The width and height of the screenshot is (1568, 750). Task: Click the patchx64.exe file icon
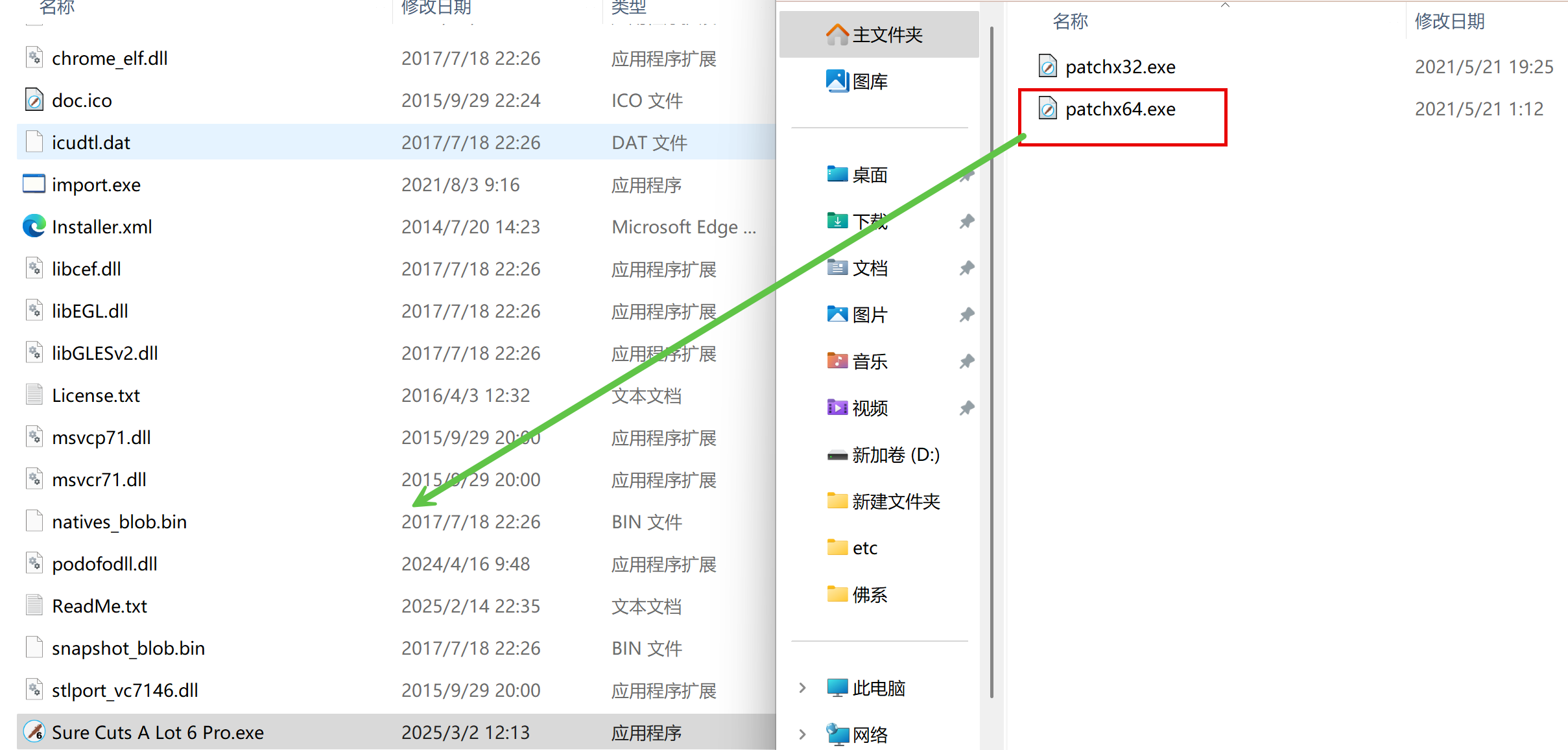pyautogui.click(x=1047, y=109)
